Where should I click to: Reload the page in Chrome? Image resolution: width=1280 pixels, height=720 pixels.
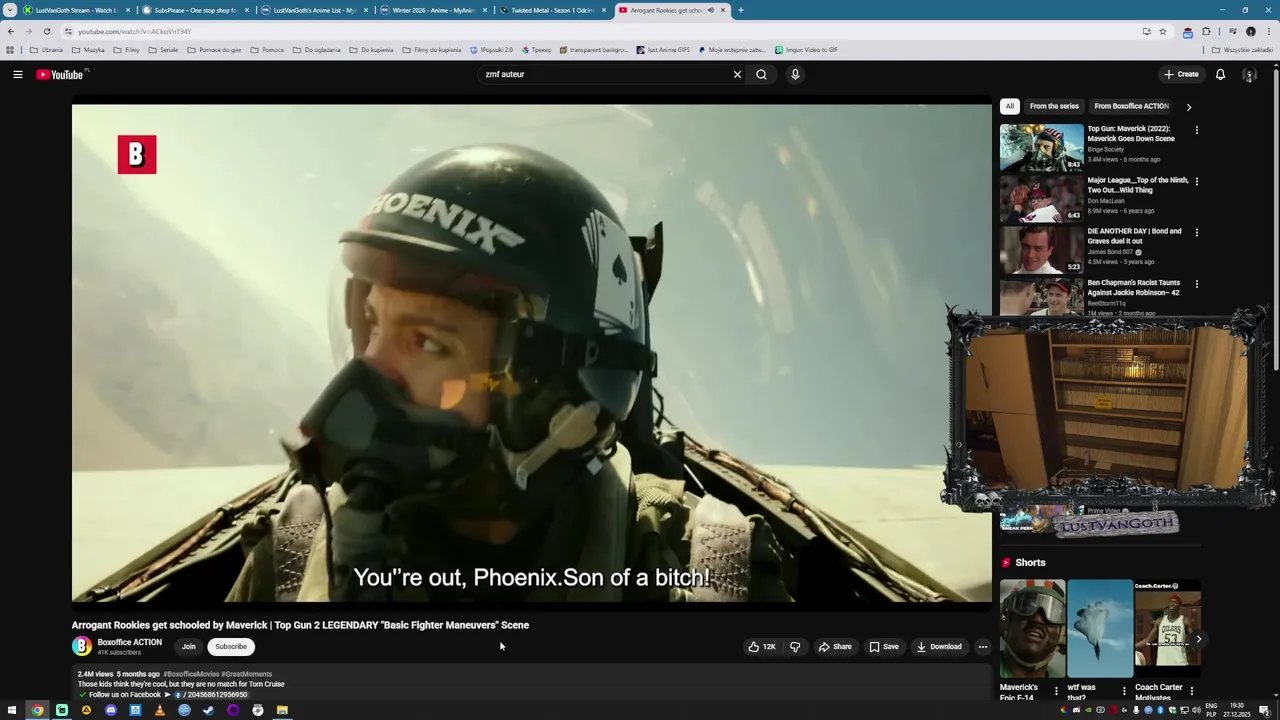[47, 31]
